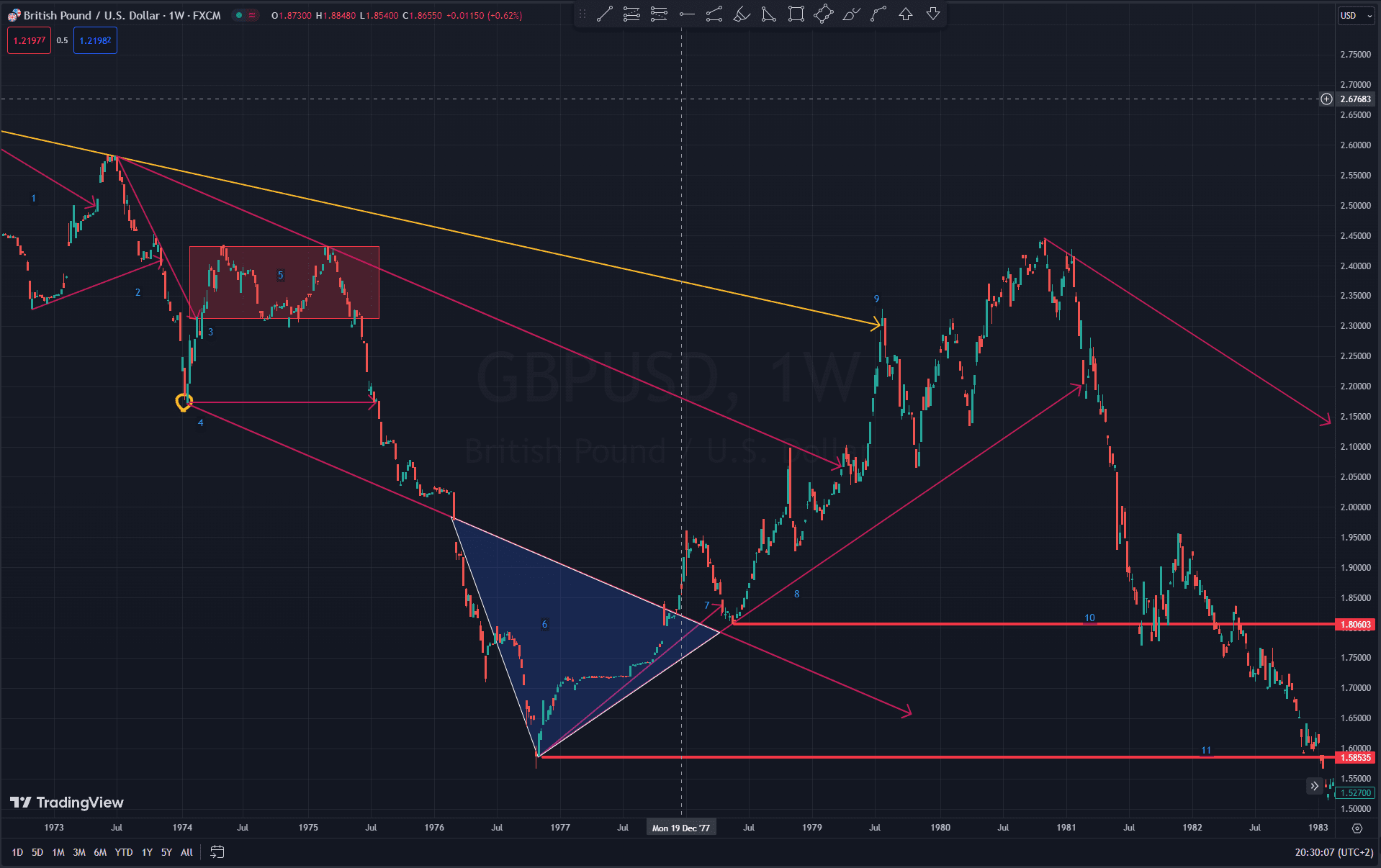Select the Fib Retracement tool in favorites toolbar
1381x868 pixels.
[631, 14]
